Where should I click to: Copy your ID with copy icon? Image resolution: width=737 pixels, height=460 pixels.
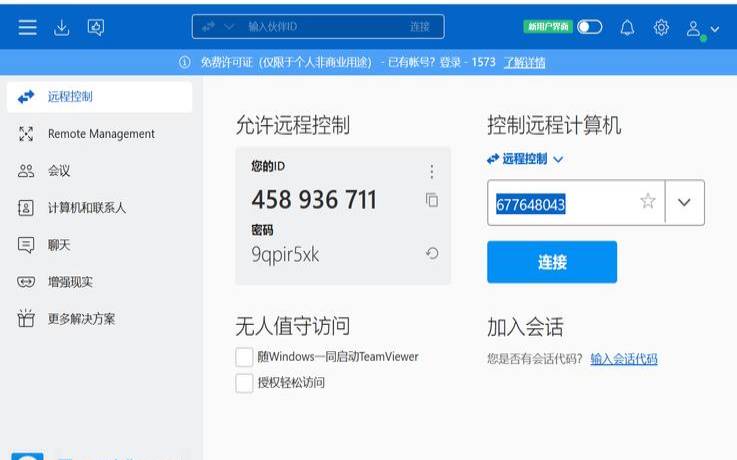click(x=432, y=200)
